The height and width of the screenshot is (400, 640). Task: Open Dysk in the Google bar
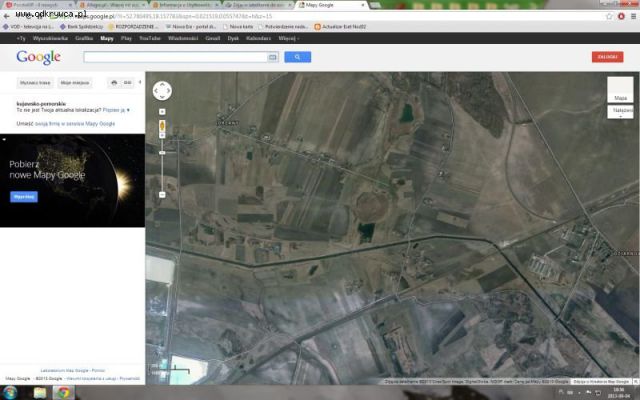click(233, 38)
